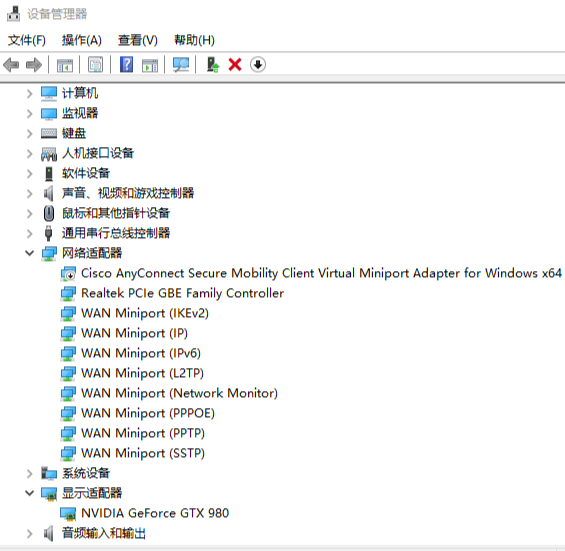This screenshot has height=551, width=565.
Task: Expand the 键盘 node
Action: (30, 134)
